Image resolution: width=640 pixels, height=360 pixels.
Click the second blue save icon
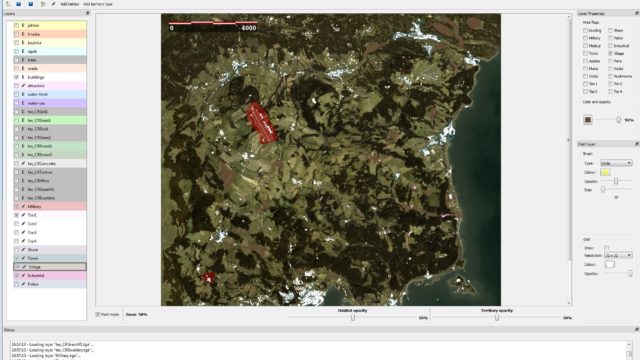[31, 4]
